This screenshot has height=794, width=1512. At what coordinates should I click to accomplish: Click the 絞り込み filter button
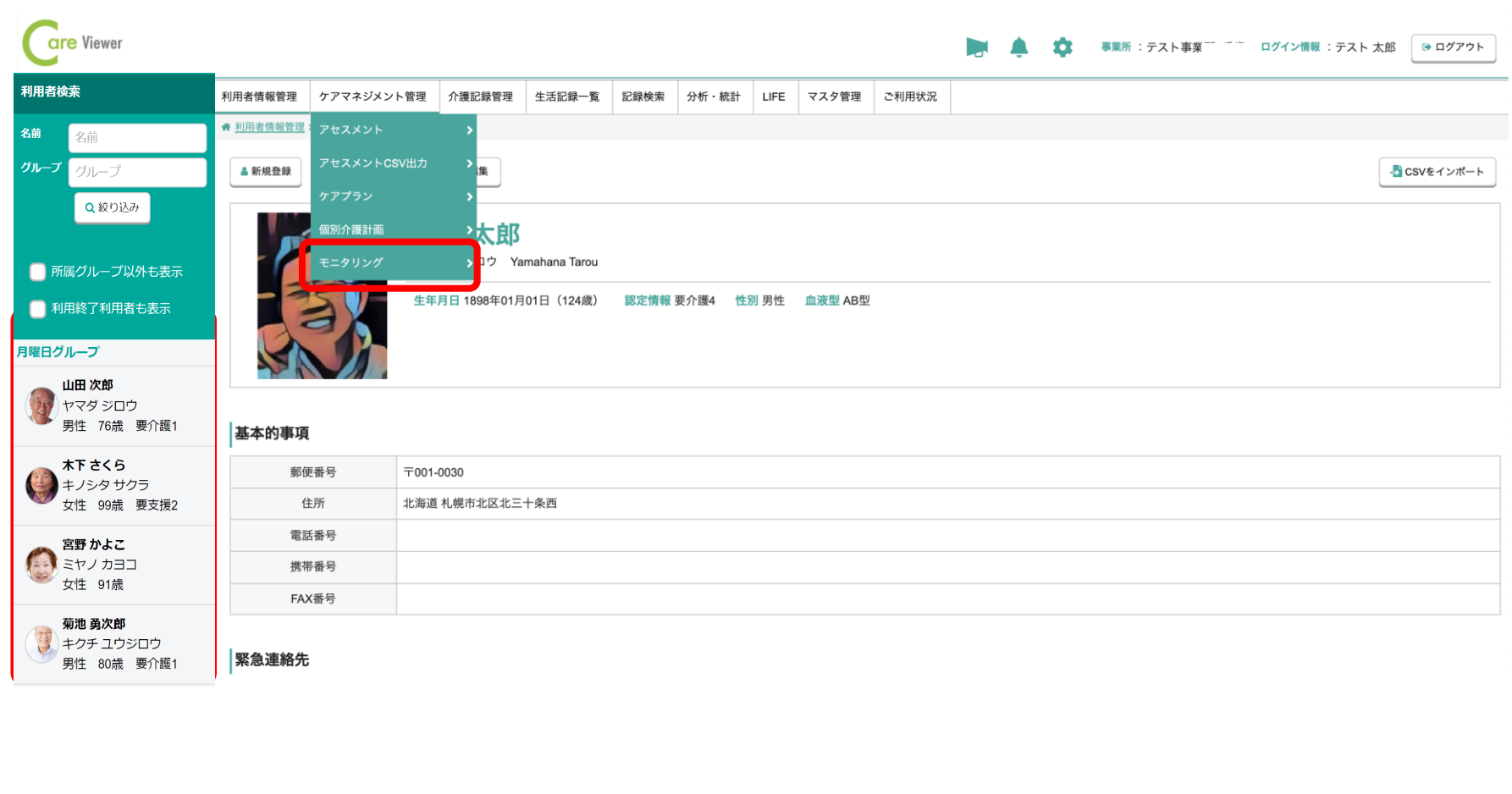tap(113, 207)
